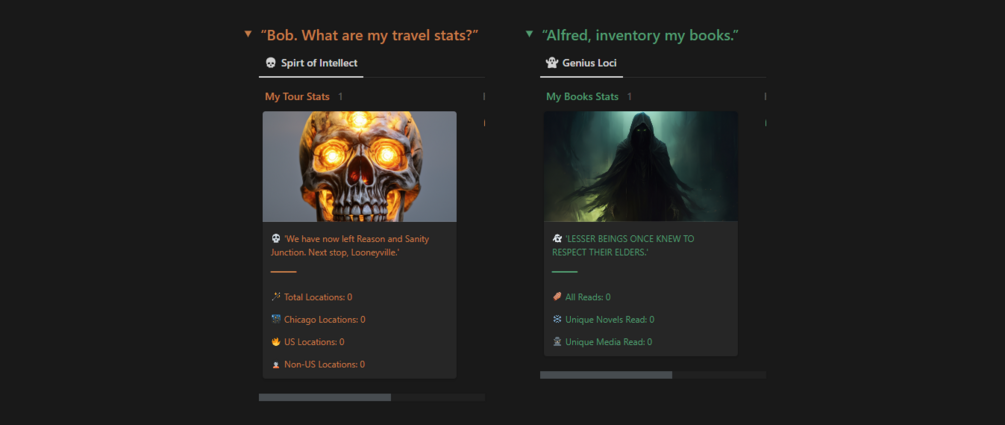Collapse the "Alfred, inventory my books." toggle
Screen dimensions: 1005x425
tap(529, 34)
